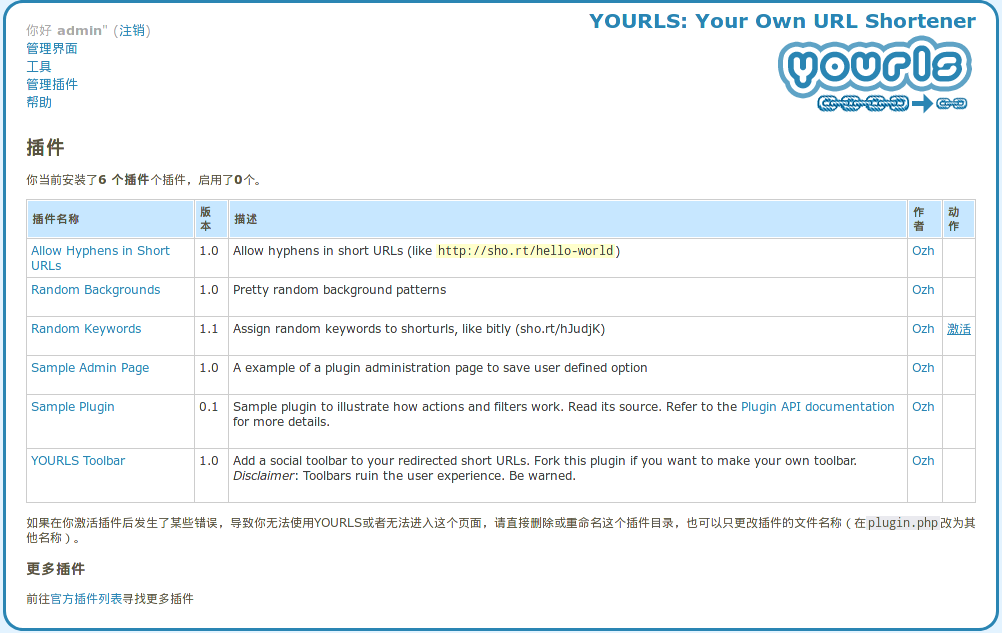The width and height of the screenshot is (1002, 633).
Task: Click the 注销 logout link
Action: point(132,31)
